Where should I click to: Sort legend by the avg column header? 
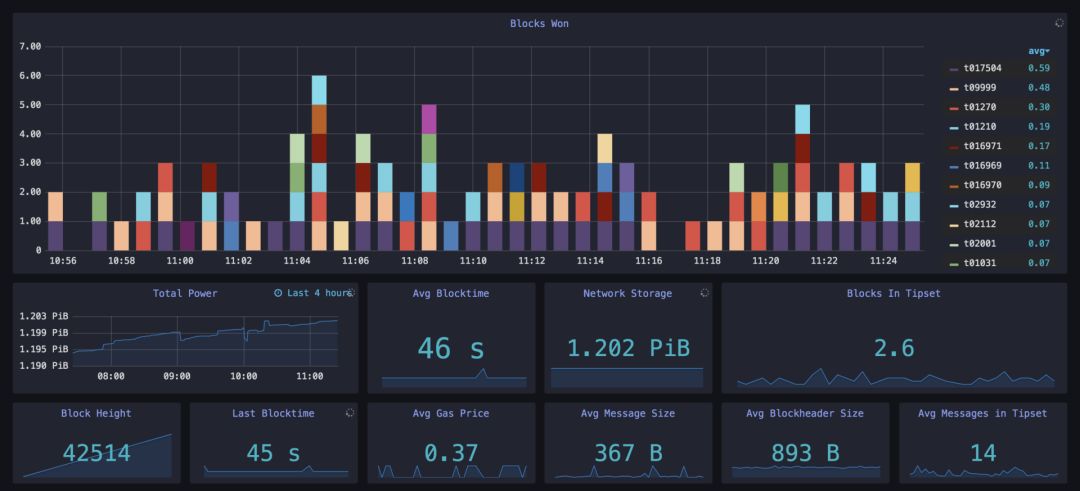click(1039, 51)
